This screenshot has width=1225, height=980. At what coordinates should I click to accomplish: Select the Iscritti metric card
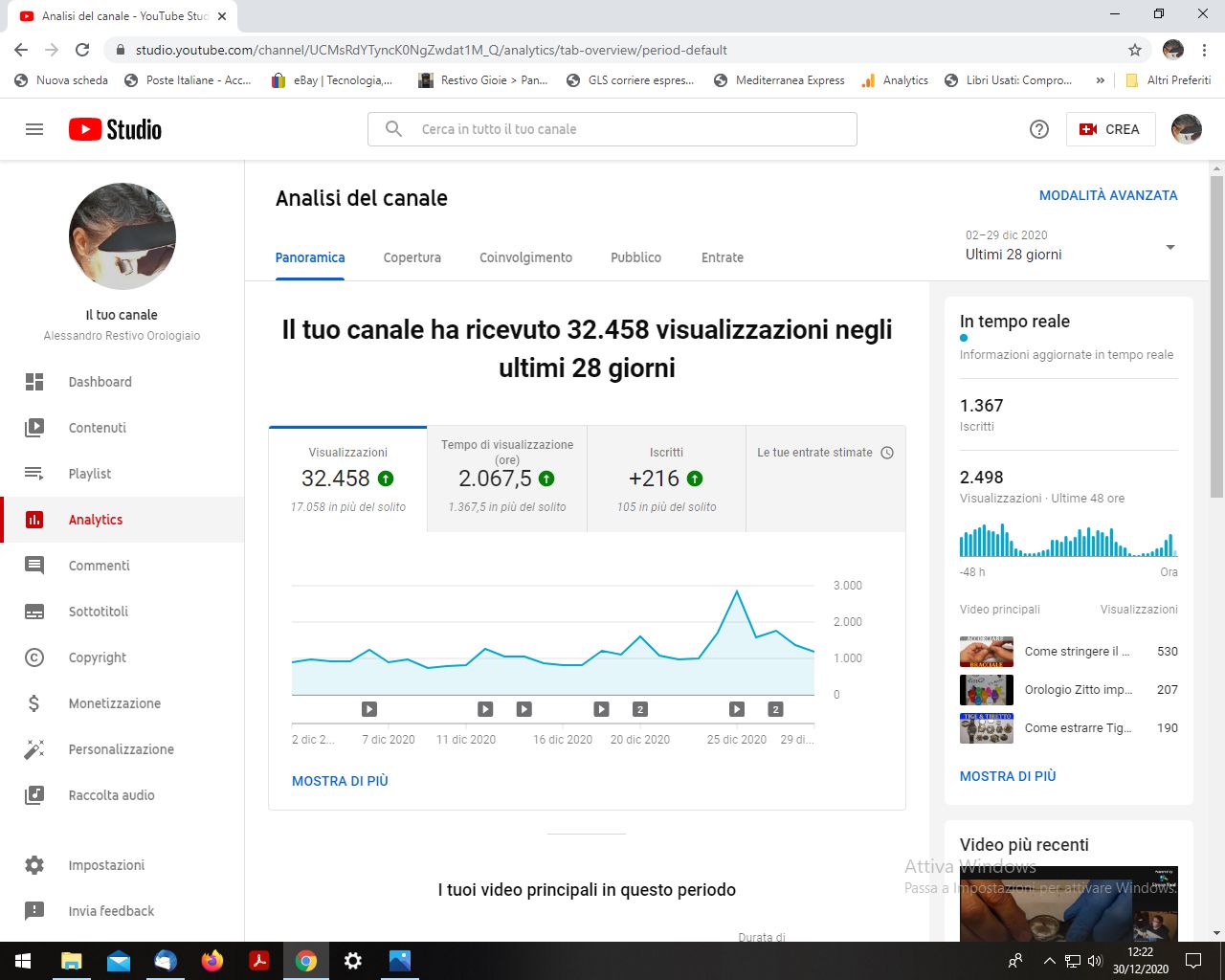[x=667, y=479]
